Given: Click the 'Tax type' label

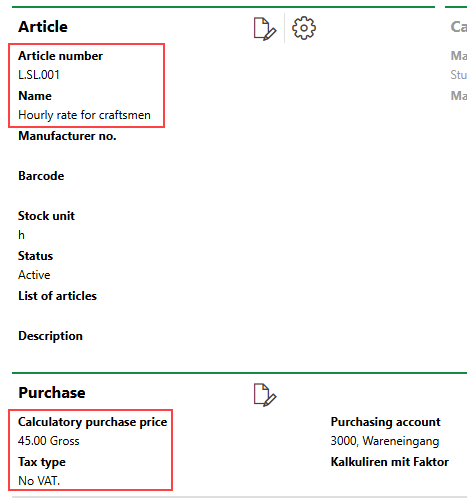Looking at the screenshot, I should click(x=42, y=462).
